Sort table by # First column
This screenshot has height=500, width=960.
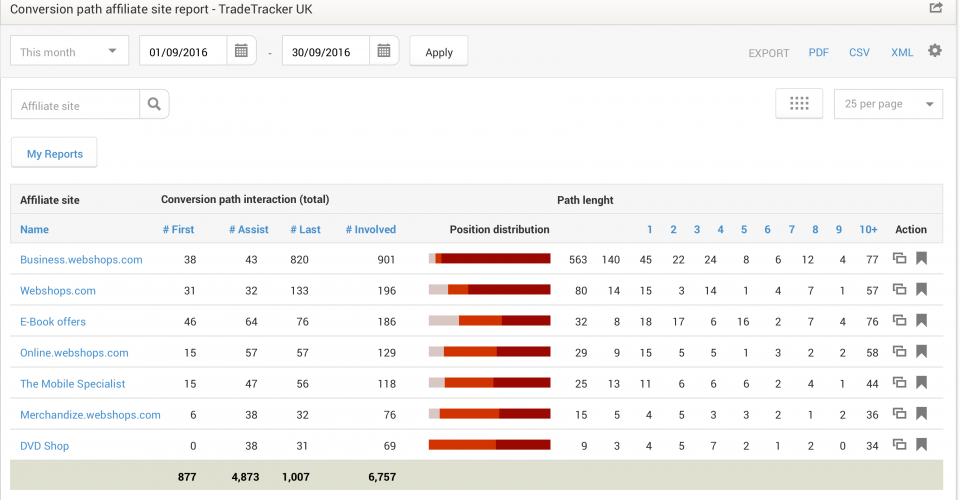[178, 230]
